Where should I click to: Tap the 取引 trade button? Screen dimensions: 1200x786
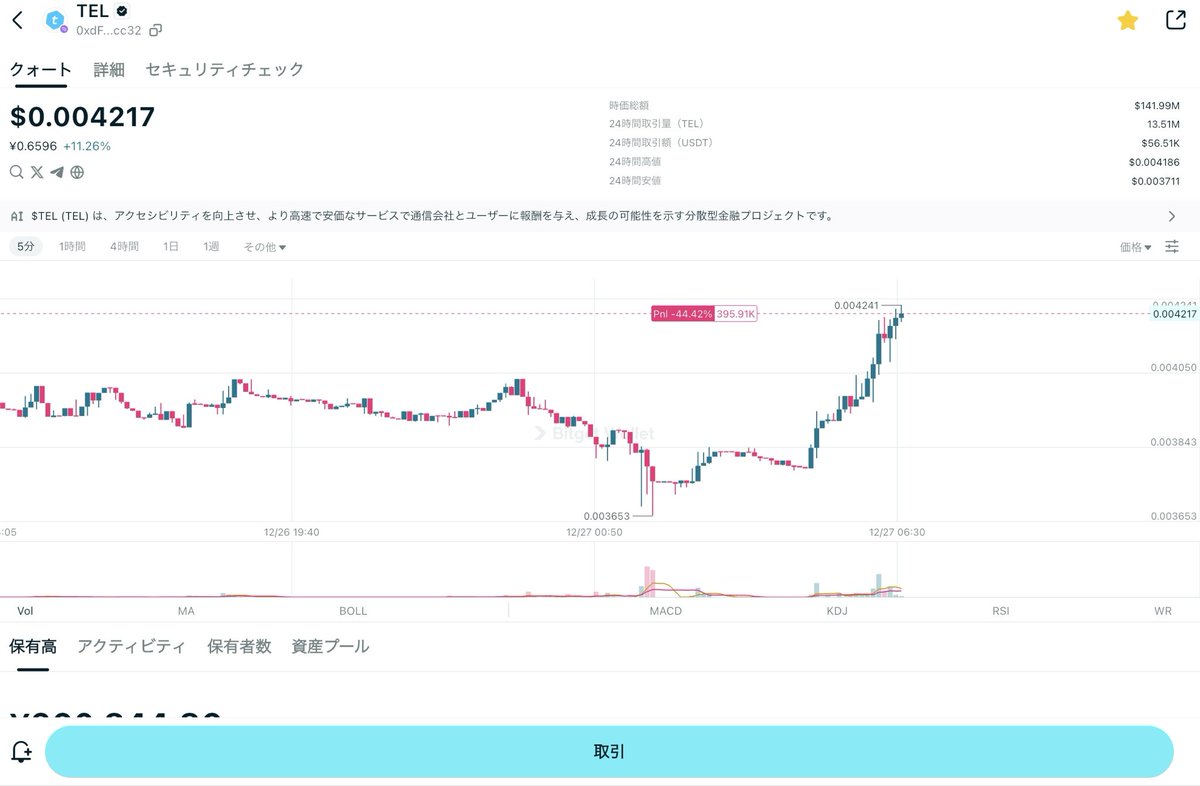(x=609, y=752)
